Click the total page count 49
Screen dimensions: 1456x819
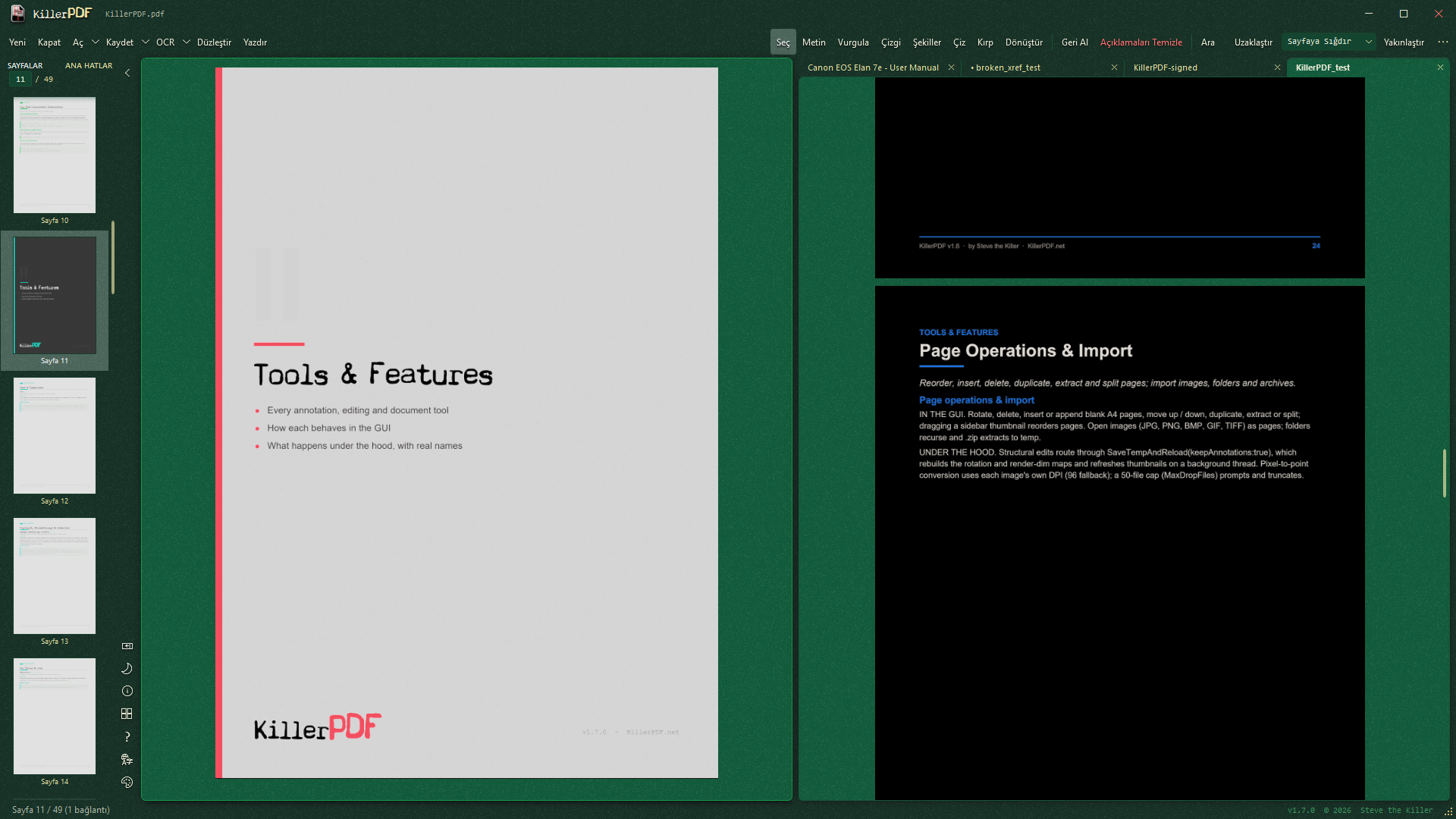(x=49, y=80)
